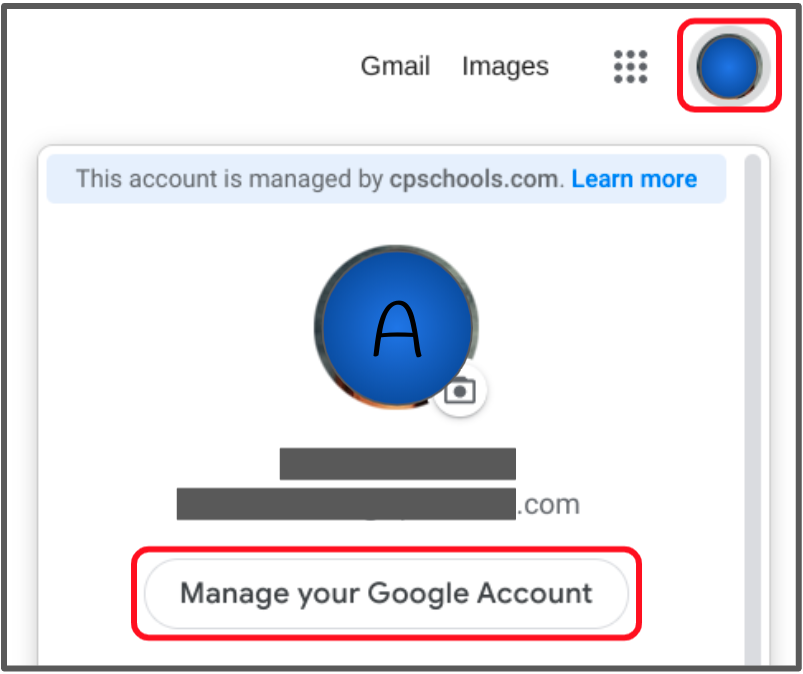Image resolution: width=803 pixels, height=674 pixels.
Task: Click the large account profile picture with letter A
Action: pos(397,323)
